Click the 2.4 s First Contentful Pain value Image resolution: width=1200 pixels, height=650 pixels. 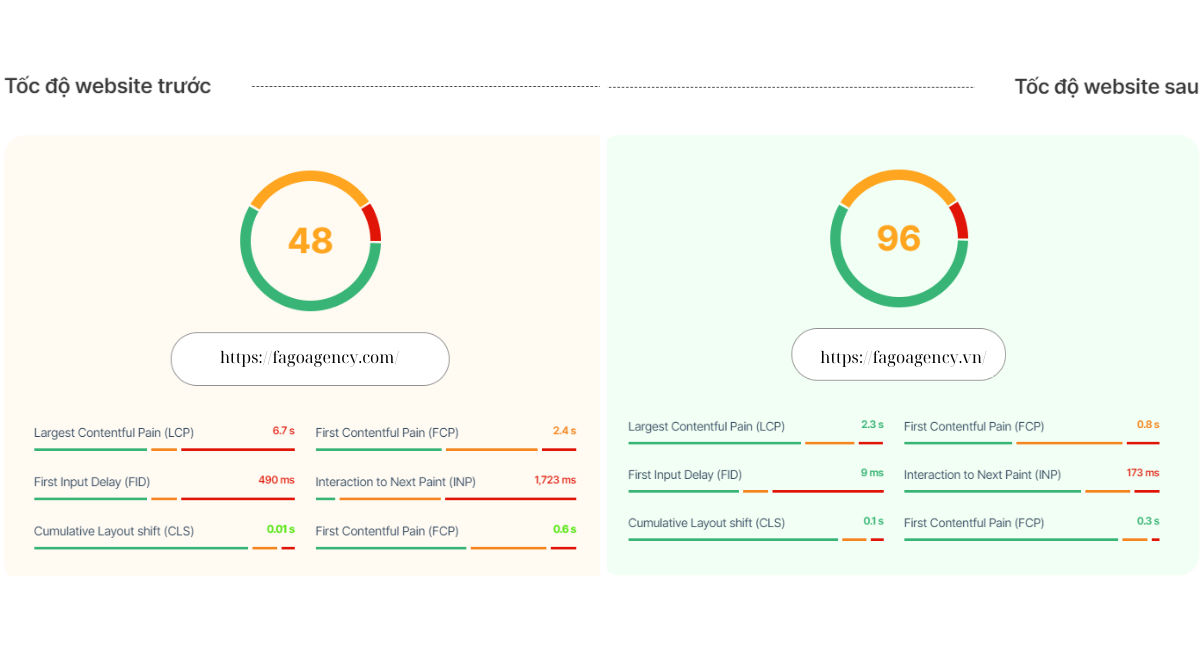(564, 431)
